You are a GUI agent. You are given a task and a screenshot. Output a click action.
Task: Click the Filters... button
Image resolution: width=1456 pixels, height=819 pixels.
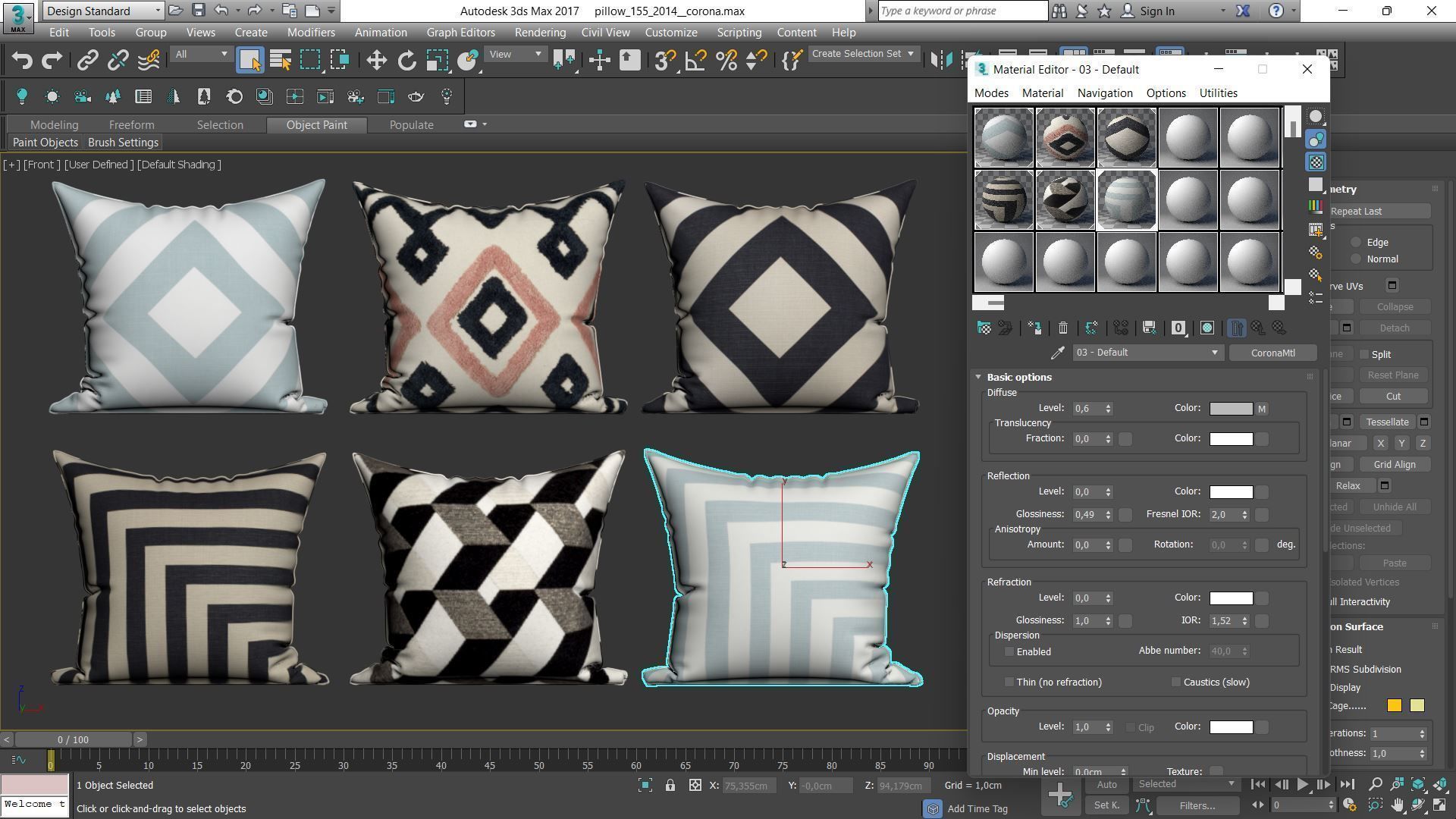[x=1197, y=806]
